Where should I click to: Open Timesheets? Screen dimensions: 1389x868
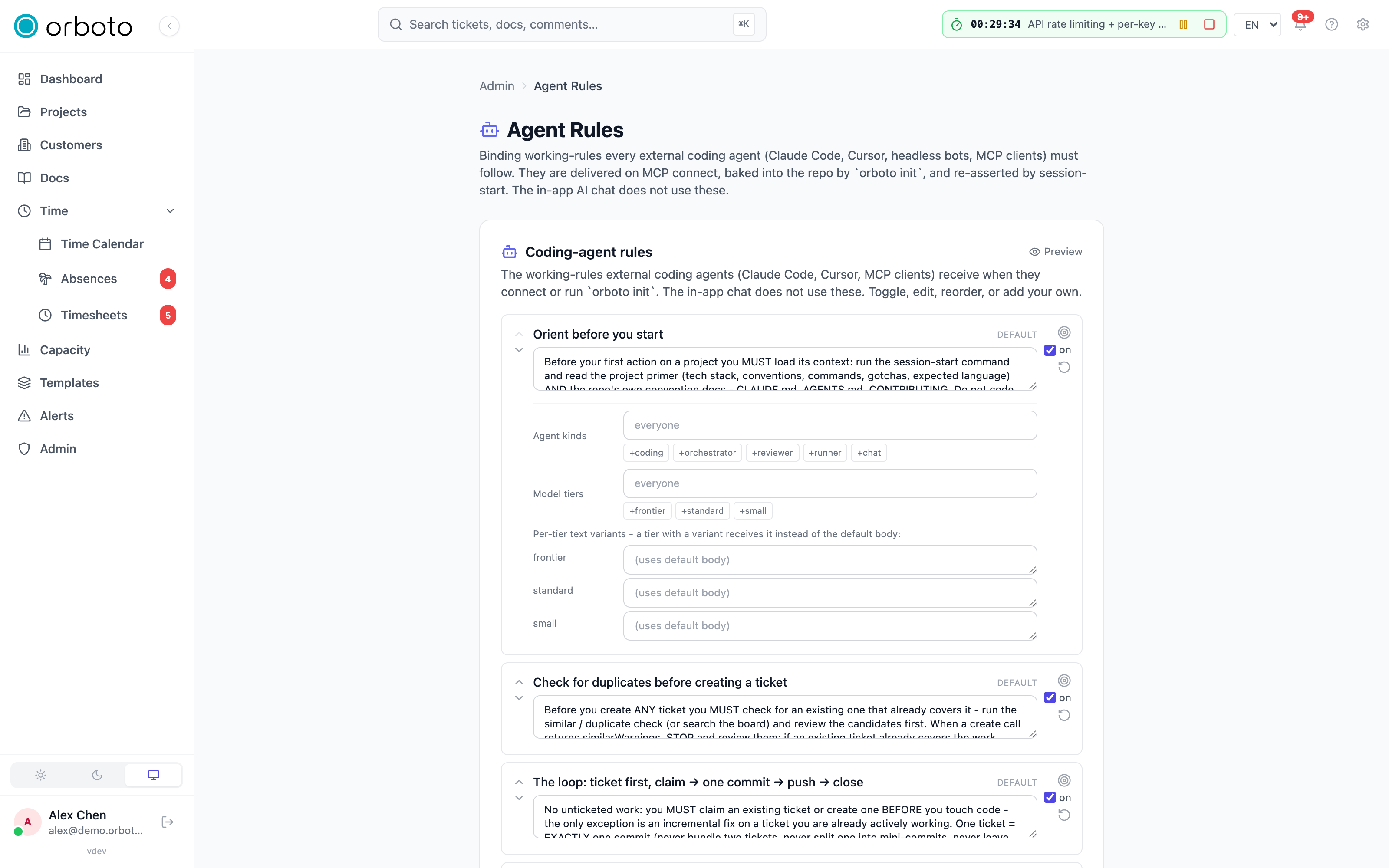pos(107,315)
